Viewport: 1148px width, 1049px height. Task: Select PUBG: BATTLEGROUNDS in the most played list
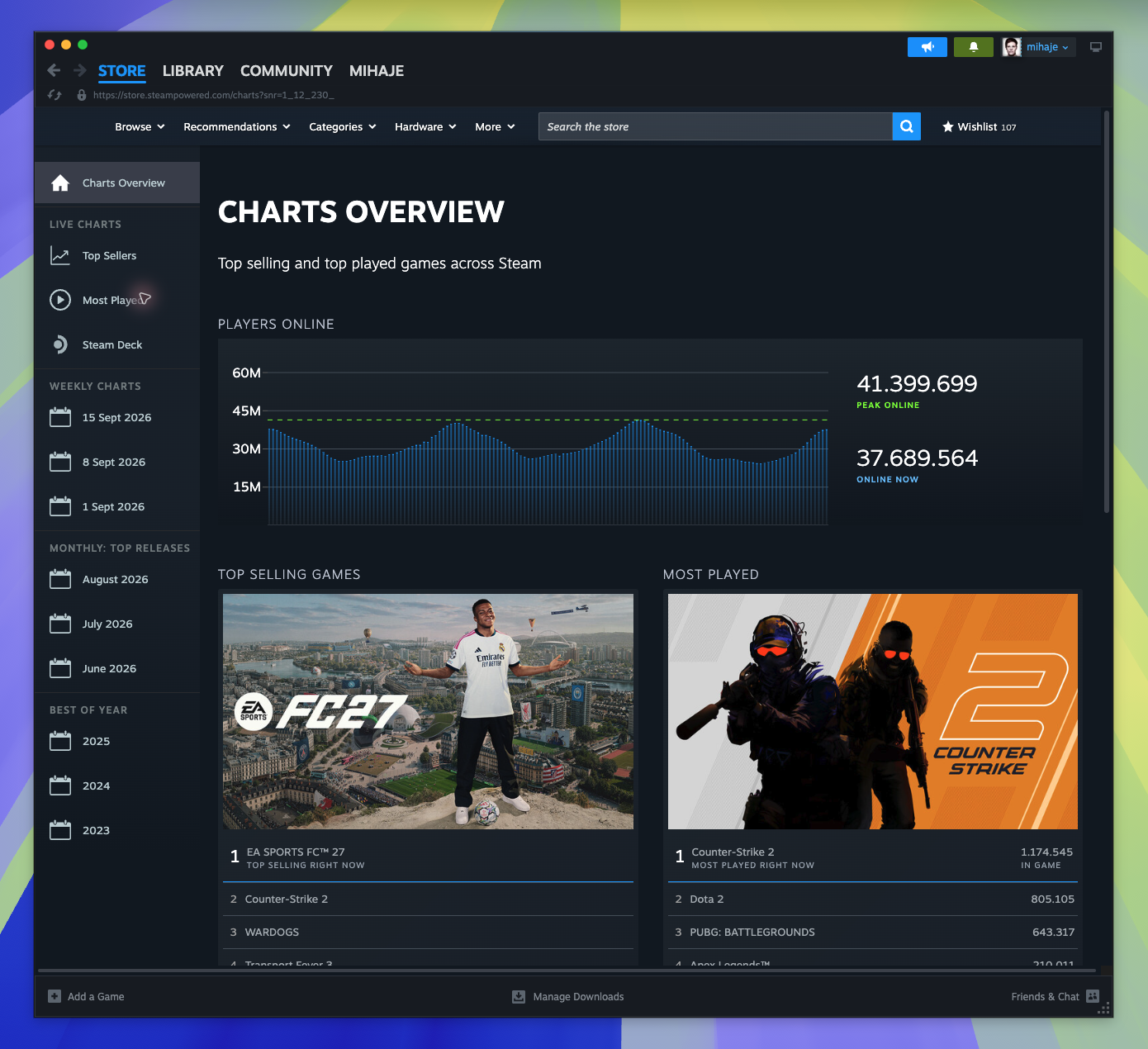(873, 932)
